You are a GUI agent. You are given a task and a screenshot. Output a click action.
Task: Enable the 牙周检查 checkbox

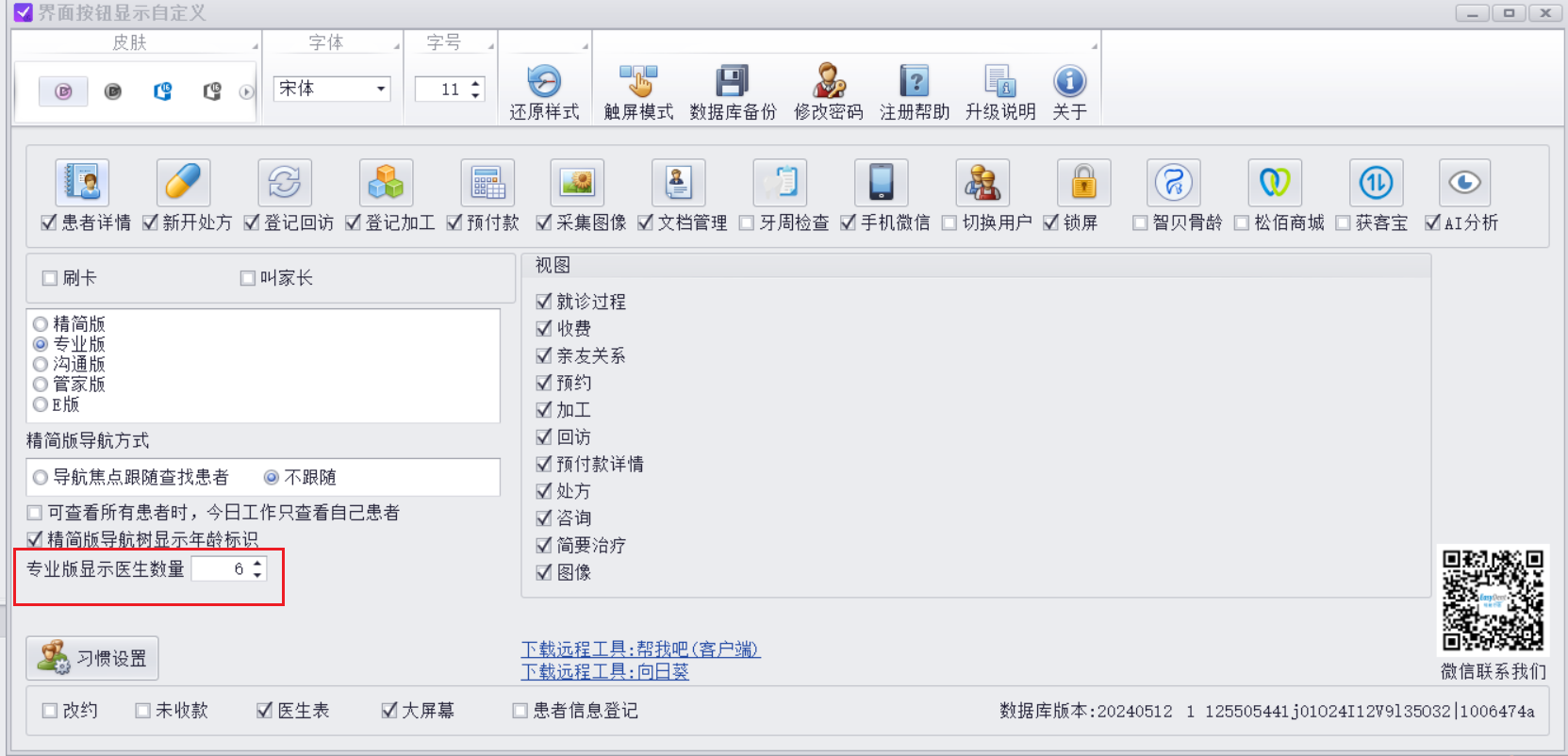(x=747, y=222)
